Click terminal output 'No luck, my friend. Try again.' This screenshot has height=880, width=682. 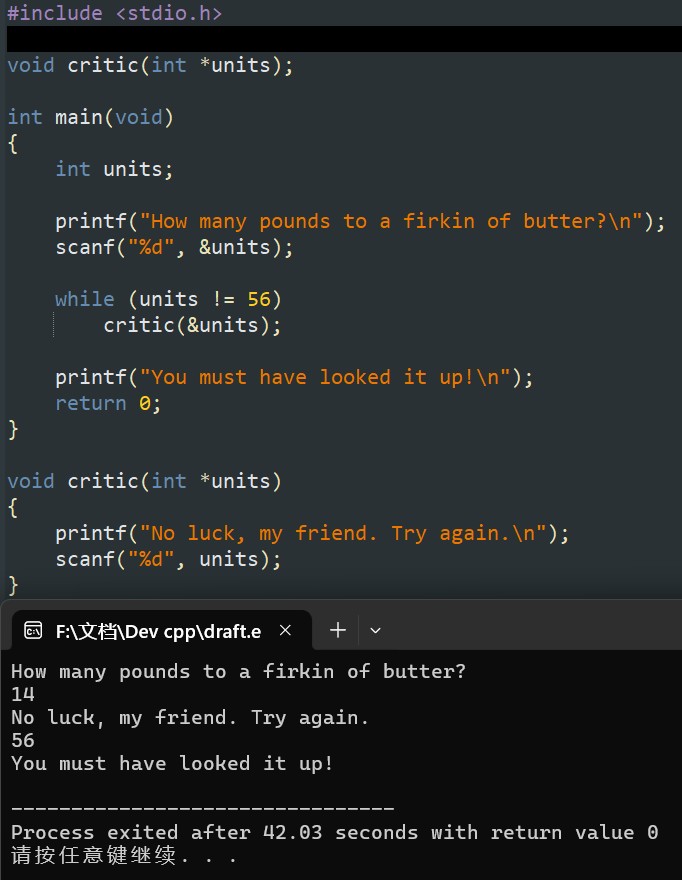190,718
